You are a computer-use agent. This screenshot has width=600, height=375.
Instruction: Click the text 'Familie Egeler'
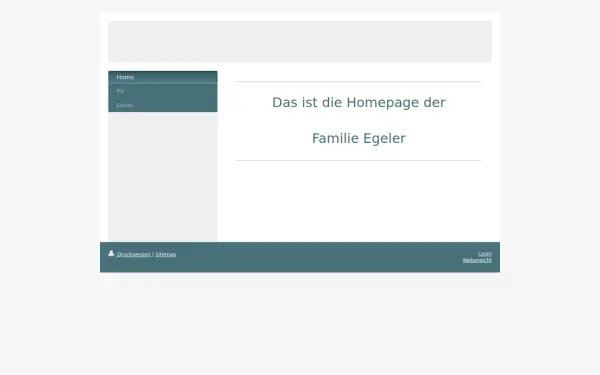click(x=359, y=138)
